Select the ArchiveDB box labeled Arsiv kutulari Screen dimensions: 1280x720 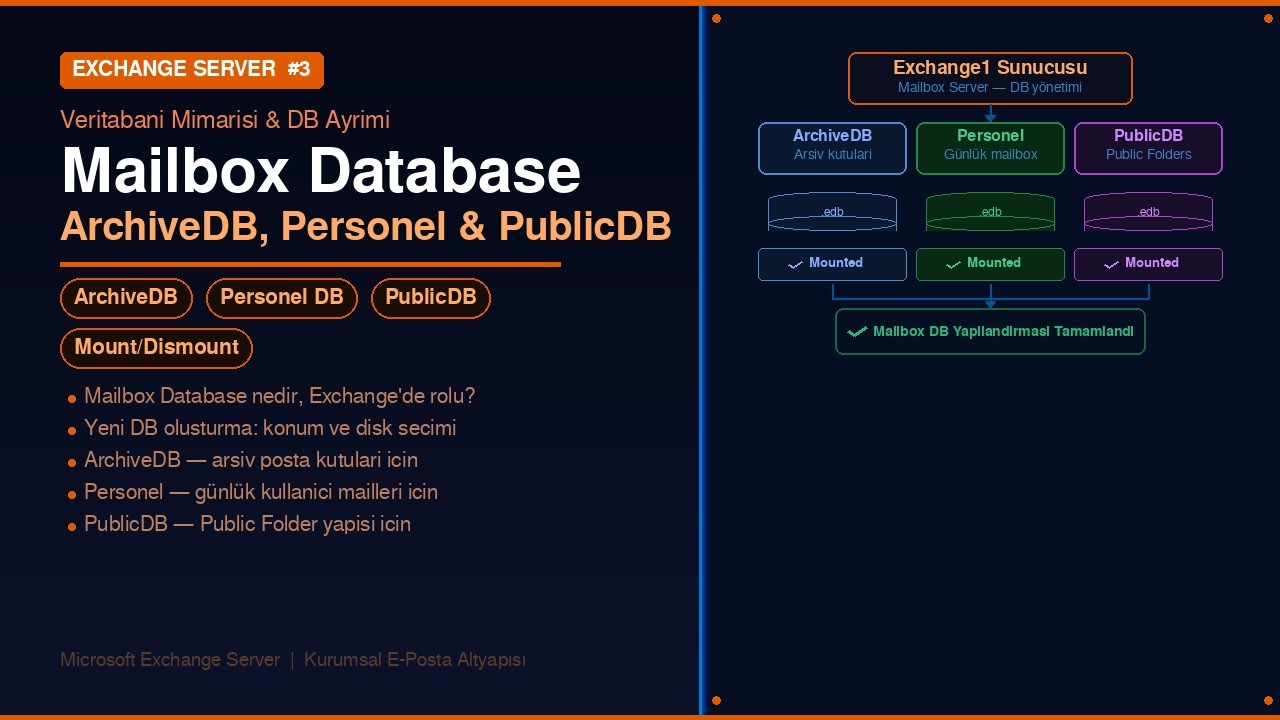[x=832, y=148]
